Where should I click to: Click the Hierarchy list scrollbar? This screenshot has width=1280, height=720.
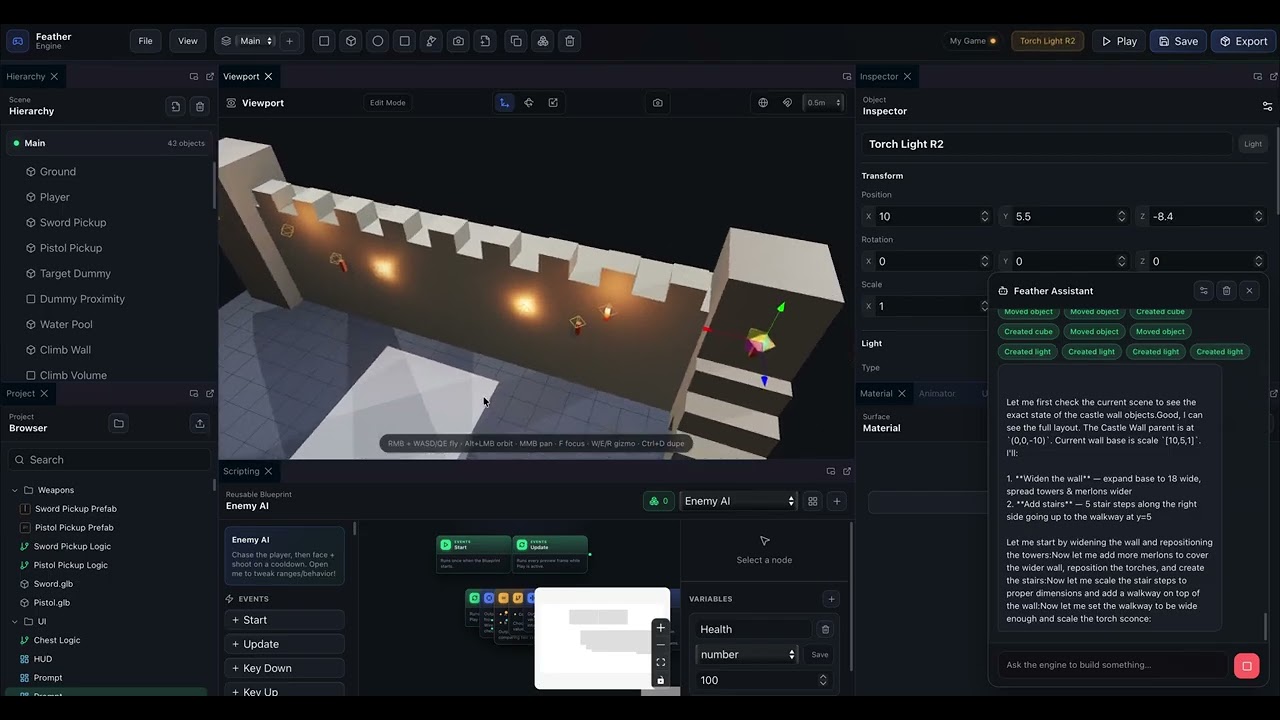tap(214, 185)
